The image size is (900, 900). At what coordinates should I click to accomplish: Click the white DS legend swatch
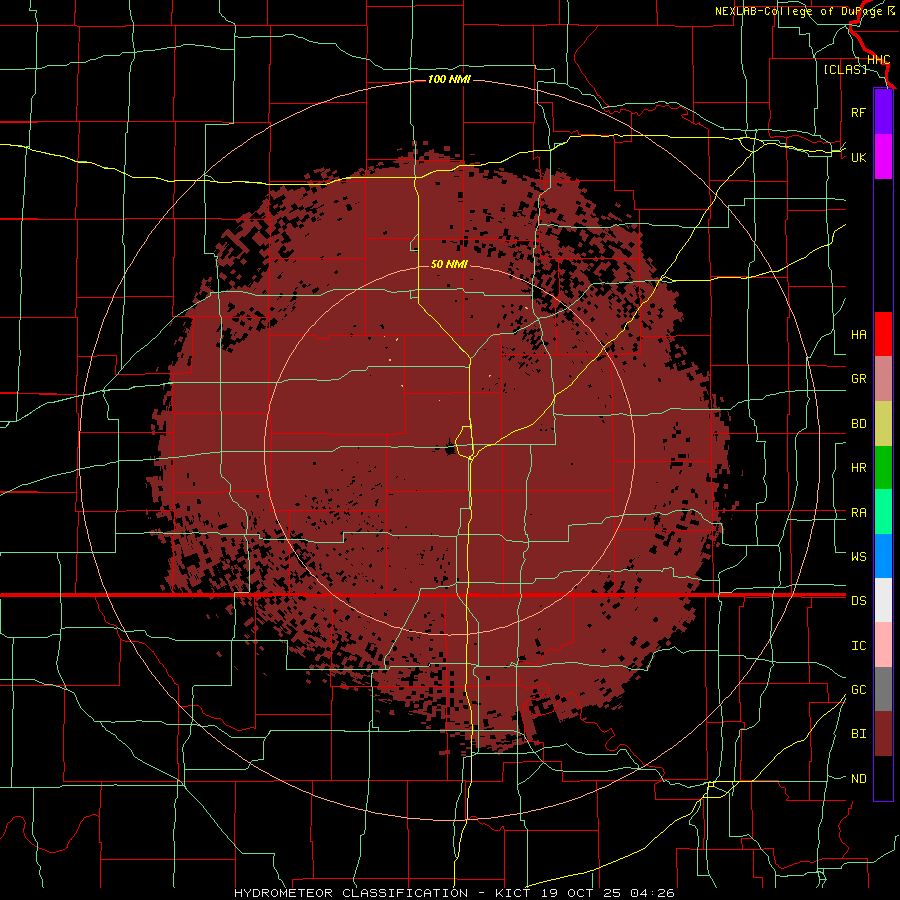point(883,600)
